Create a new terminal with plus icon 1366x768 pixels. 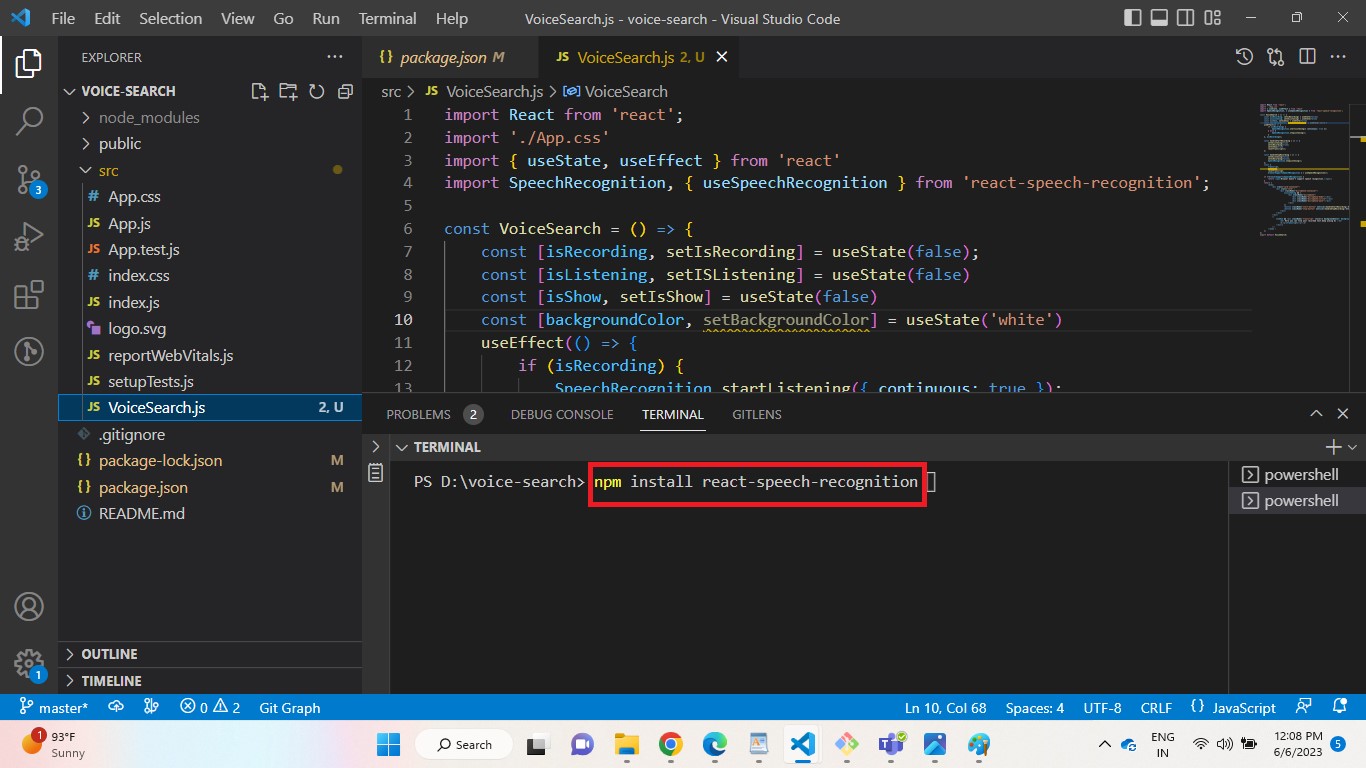pos(1333,447)
